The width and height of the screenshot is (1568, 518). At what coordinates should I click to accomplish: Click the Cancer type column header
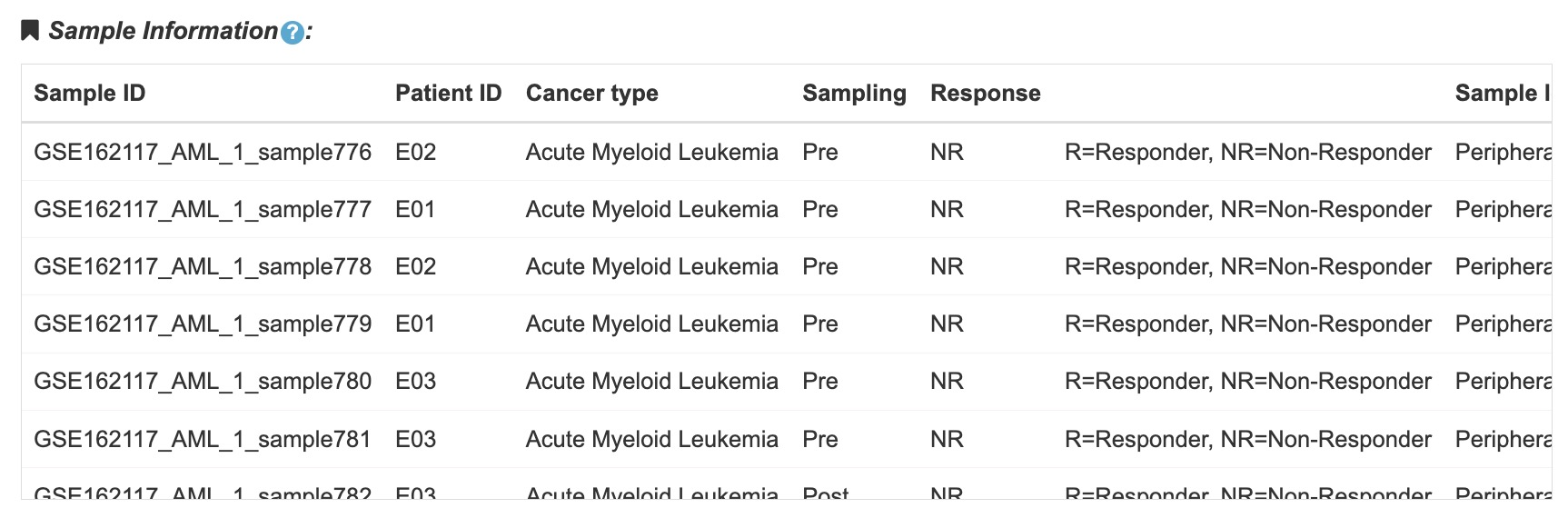point(591,93)
